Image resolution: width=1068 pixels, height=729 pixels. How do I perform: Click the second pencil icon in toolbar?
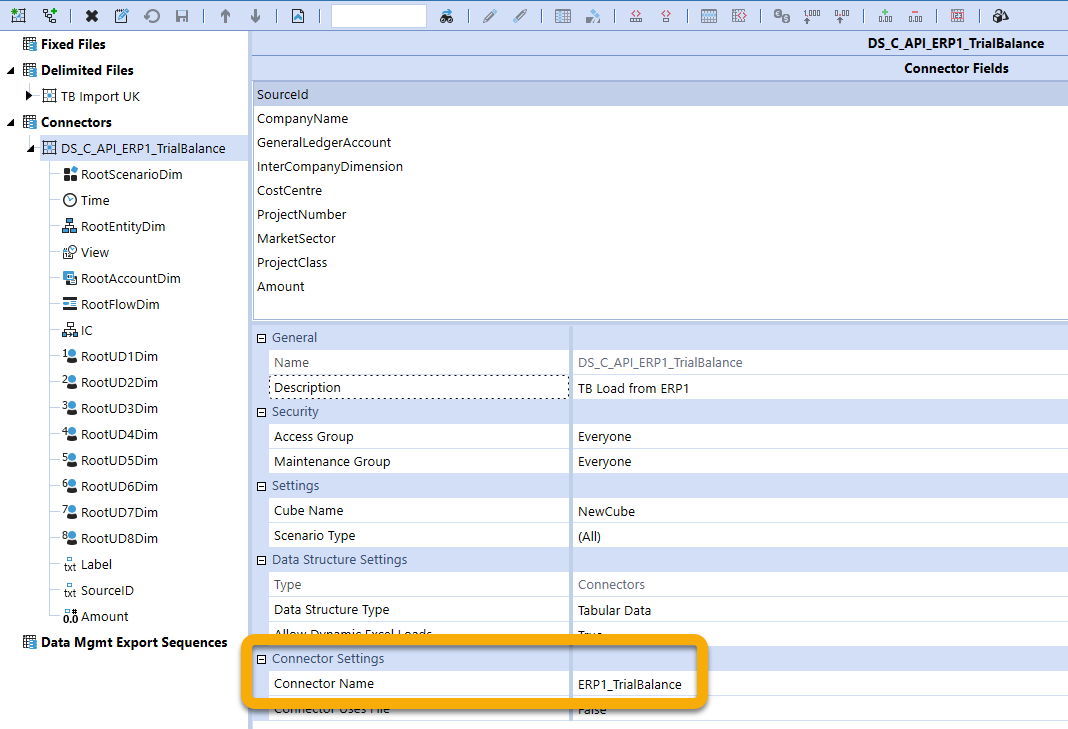[520, 16]
